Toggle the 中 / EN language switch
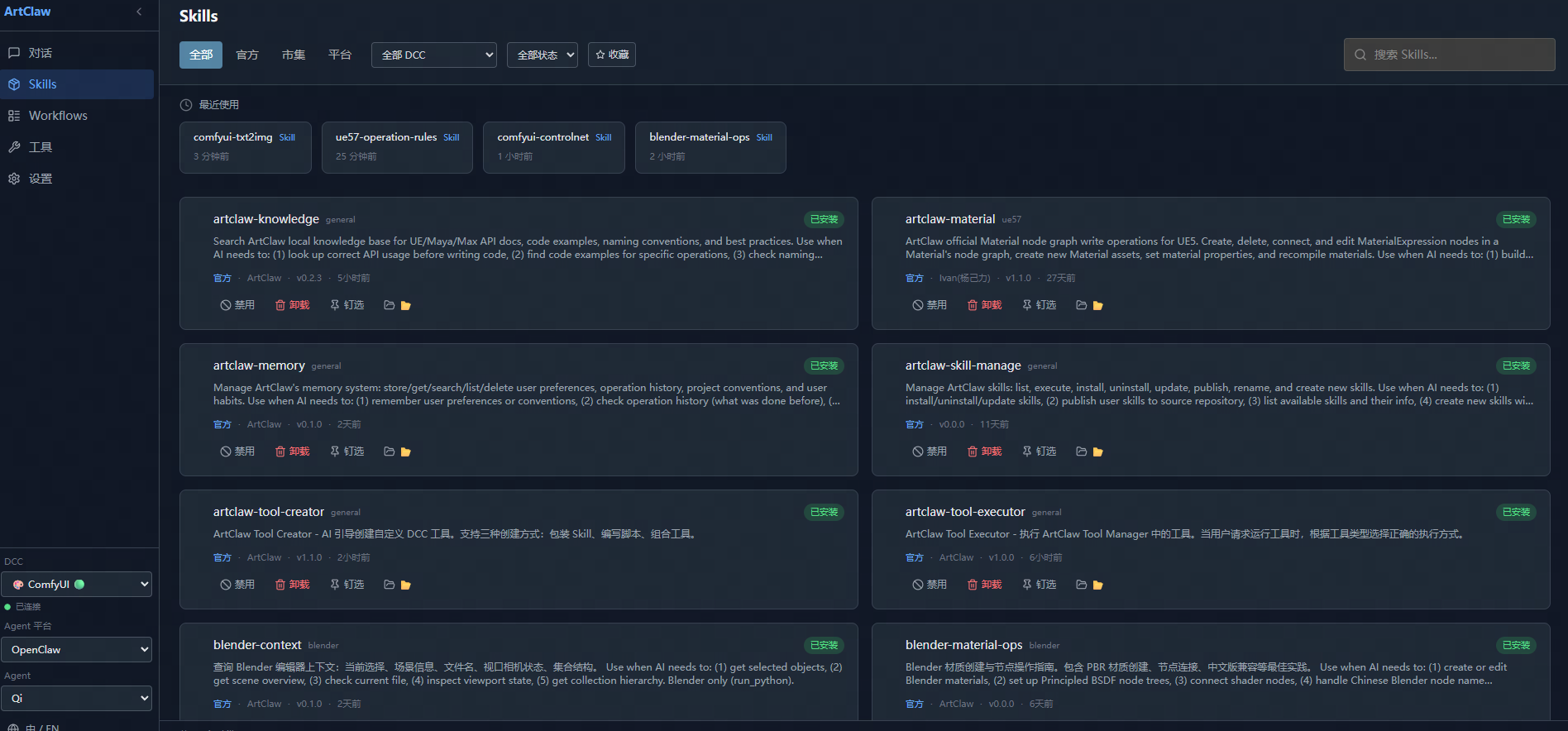This screenshot has width=1568, height=731. tap(34, 727)
